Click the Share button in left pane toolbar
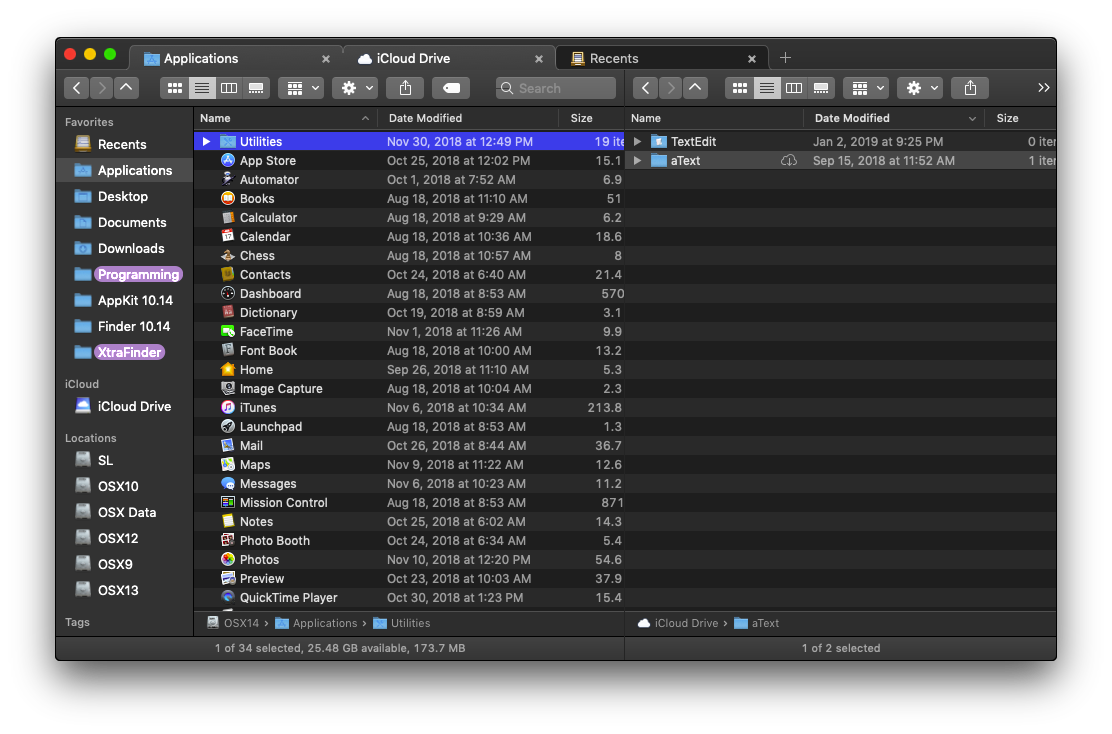 pos(405,88)
